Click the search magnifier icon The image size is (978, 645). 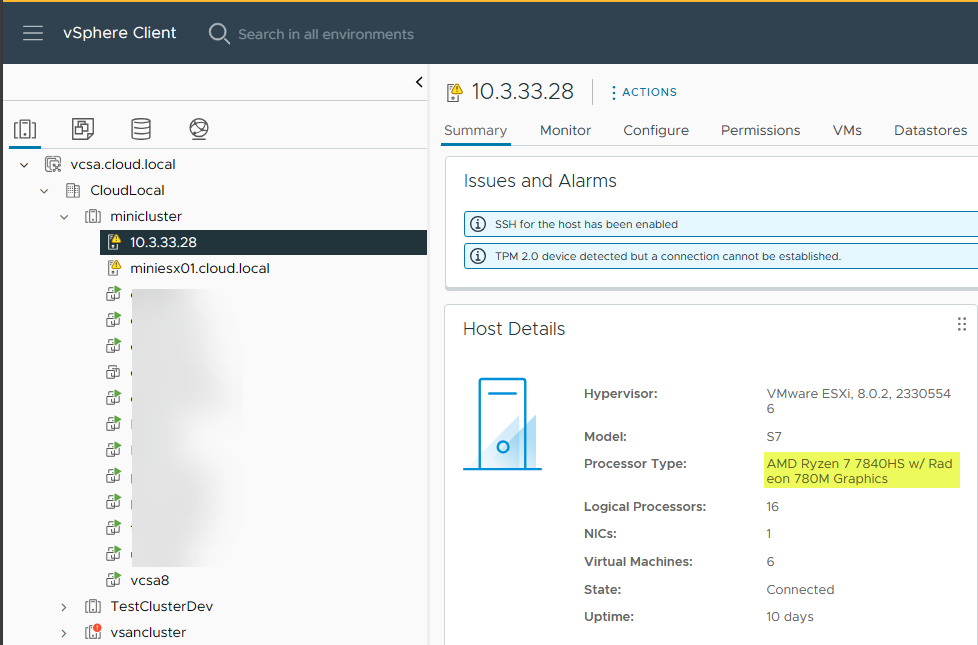(x=219, y=34)
